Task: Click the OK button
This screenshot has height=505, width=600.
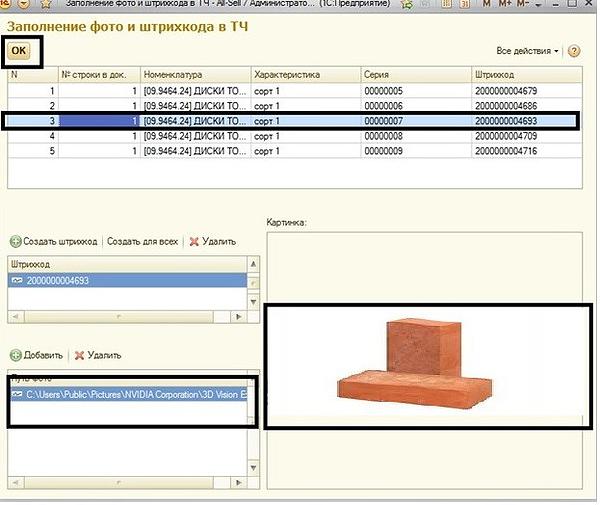Action: (19, 49)
